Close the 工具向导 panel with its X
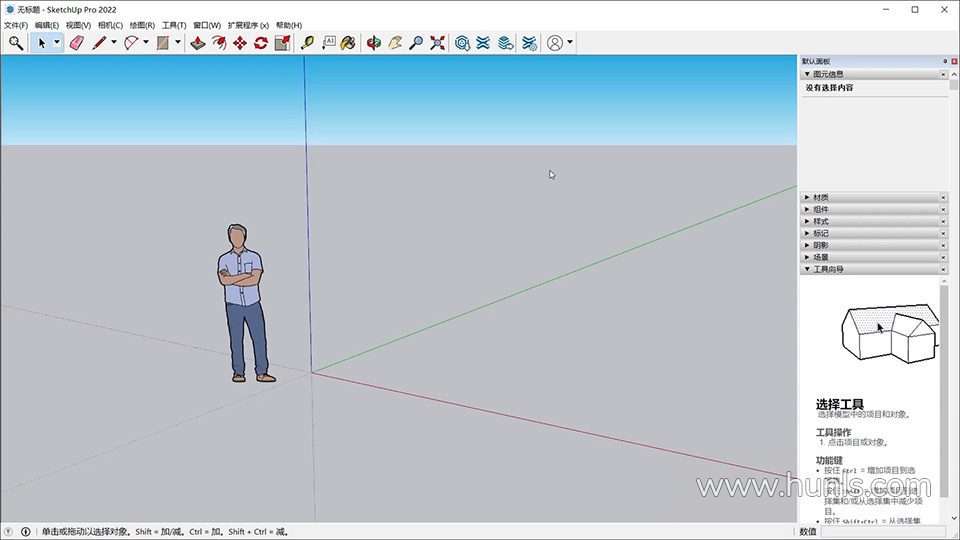Screen dimensions: 960x540 click(943, 269)
